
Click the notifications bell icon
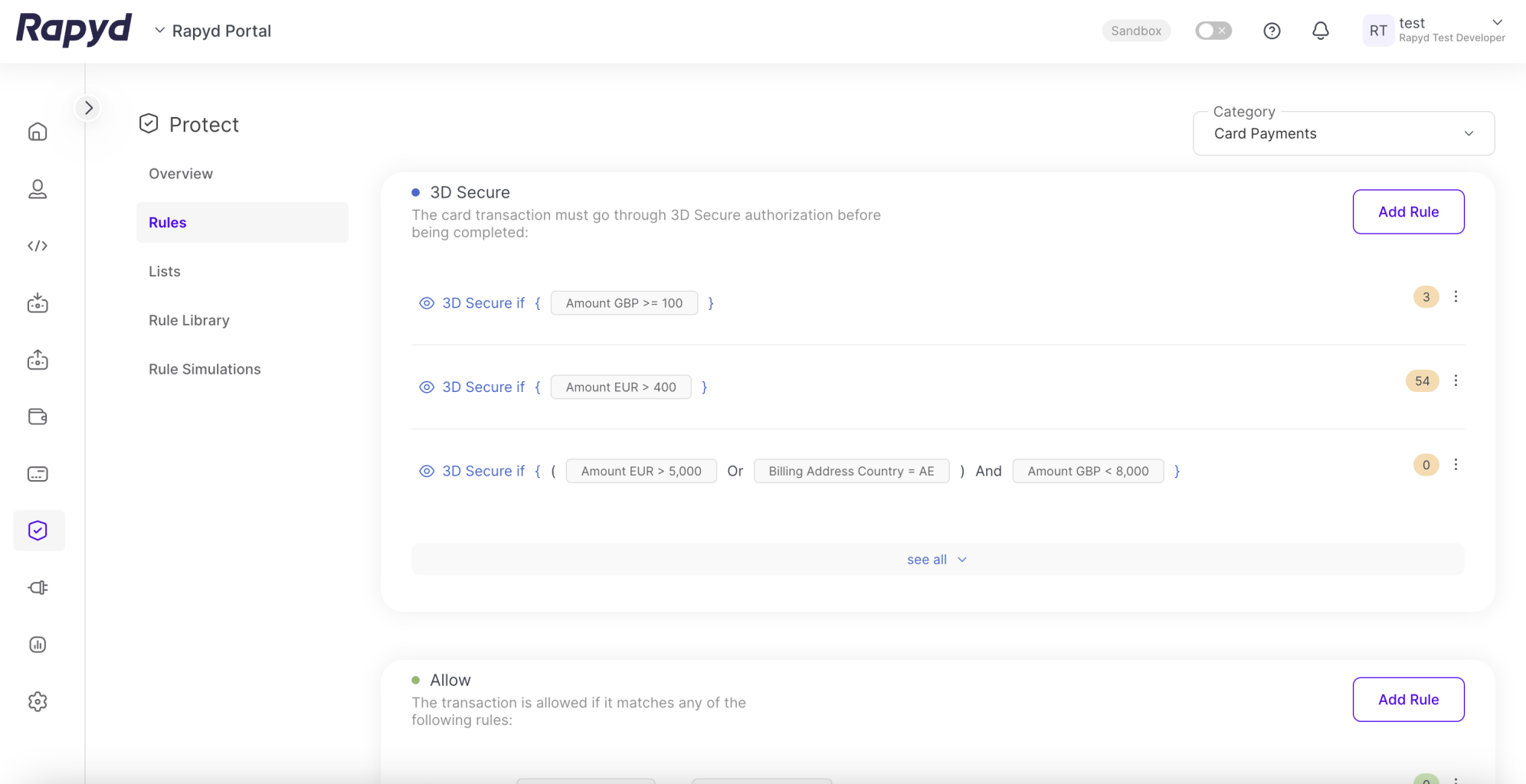[1320, 31]
